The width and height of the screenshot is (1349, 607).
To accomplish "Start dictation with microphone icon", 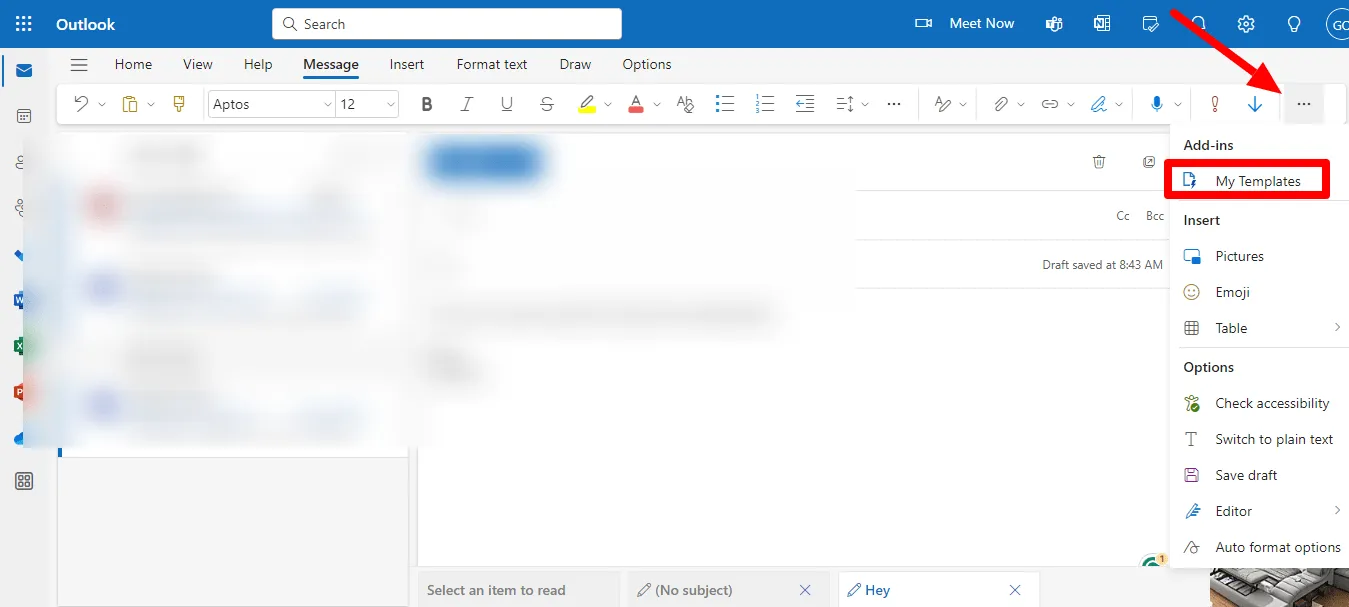I will (1157, 104).
